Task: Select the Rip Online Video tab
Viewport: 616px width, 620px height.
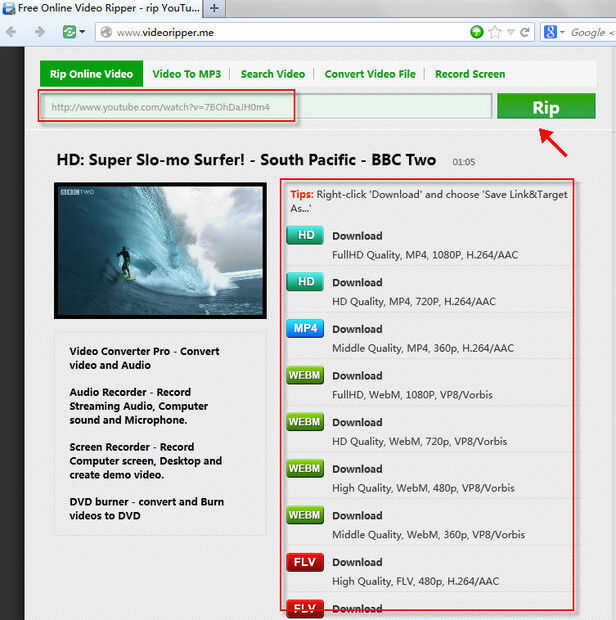Action: point(91,74)
